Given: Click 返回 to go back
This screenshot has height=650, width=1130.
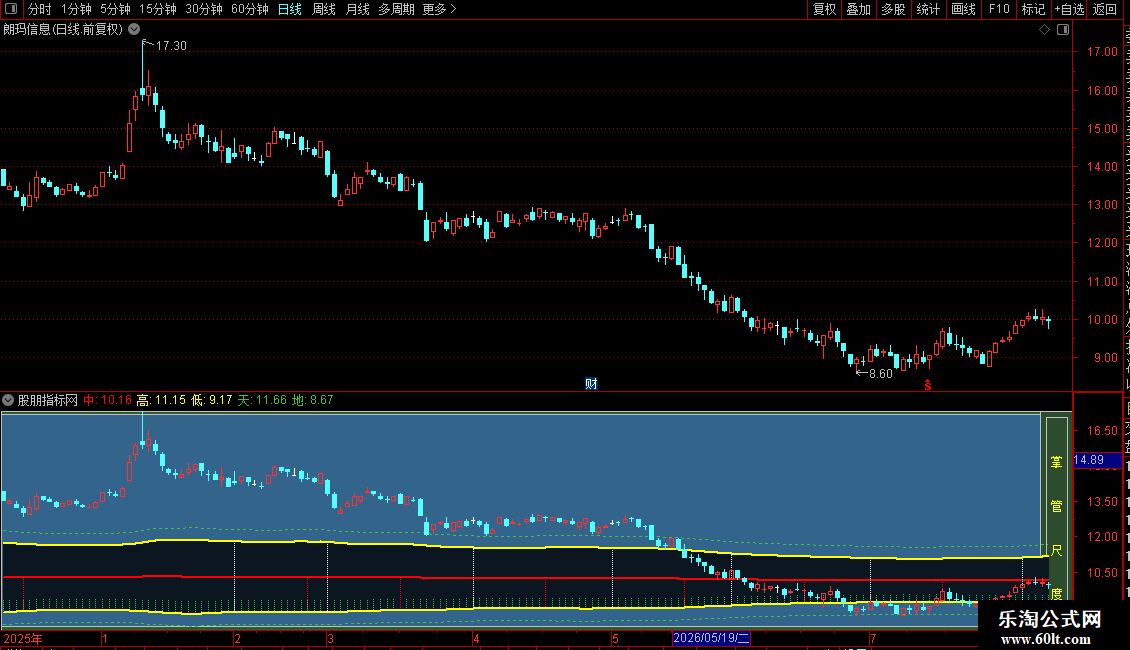Looking at the screenshot, I should pyautogui.click(x=1105, y=9).
